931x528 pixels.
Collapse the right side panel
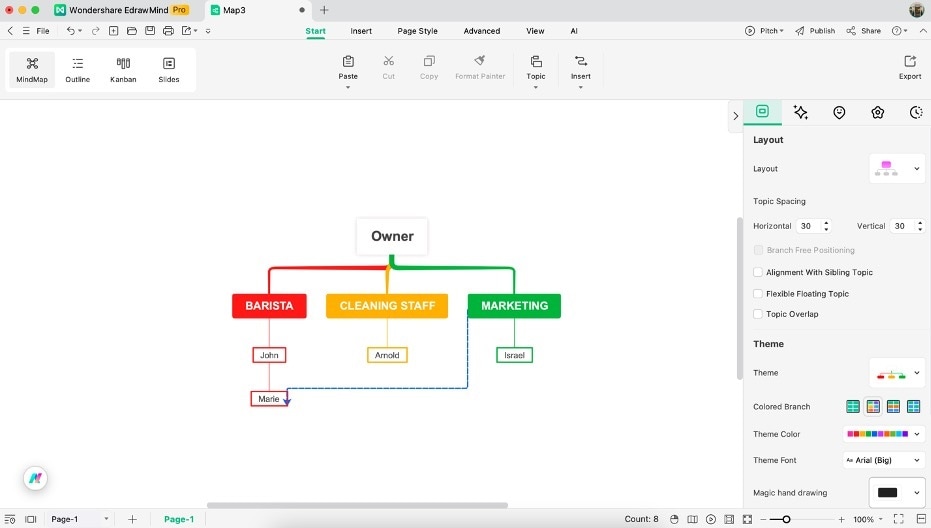point(736,116)
